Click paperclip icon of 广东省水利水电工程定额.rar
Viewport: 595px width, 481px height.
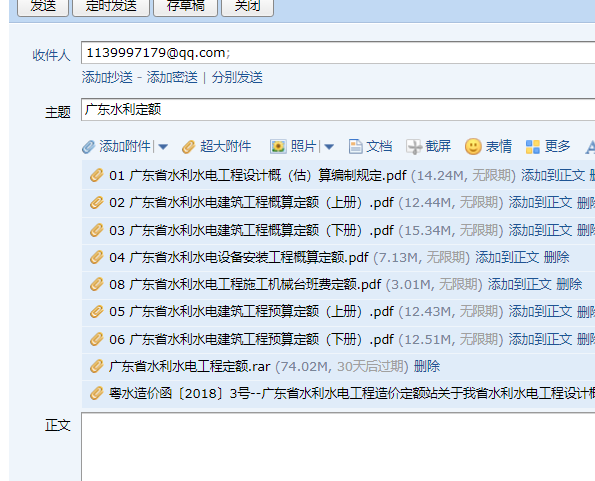(x=97, y=366)
